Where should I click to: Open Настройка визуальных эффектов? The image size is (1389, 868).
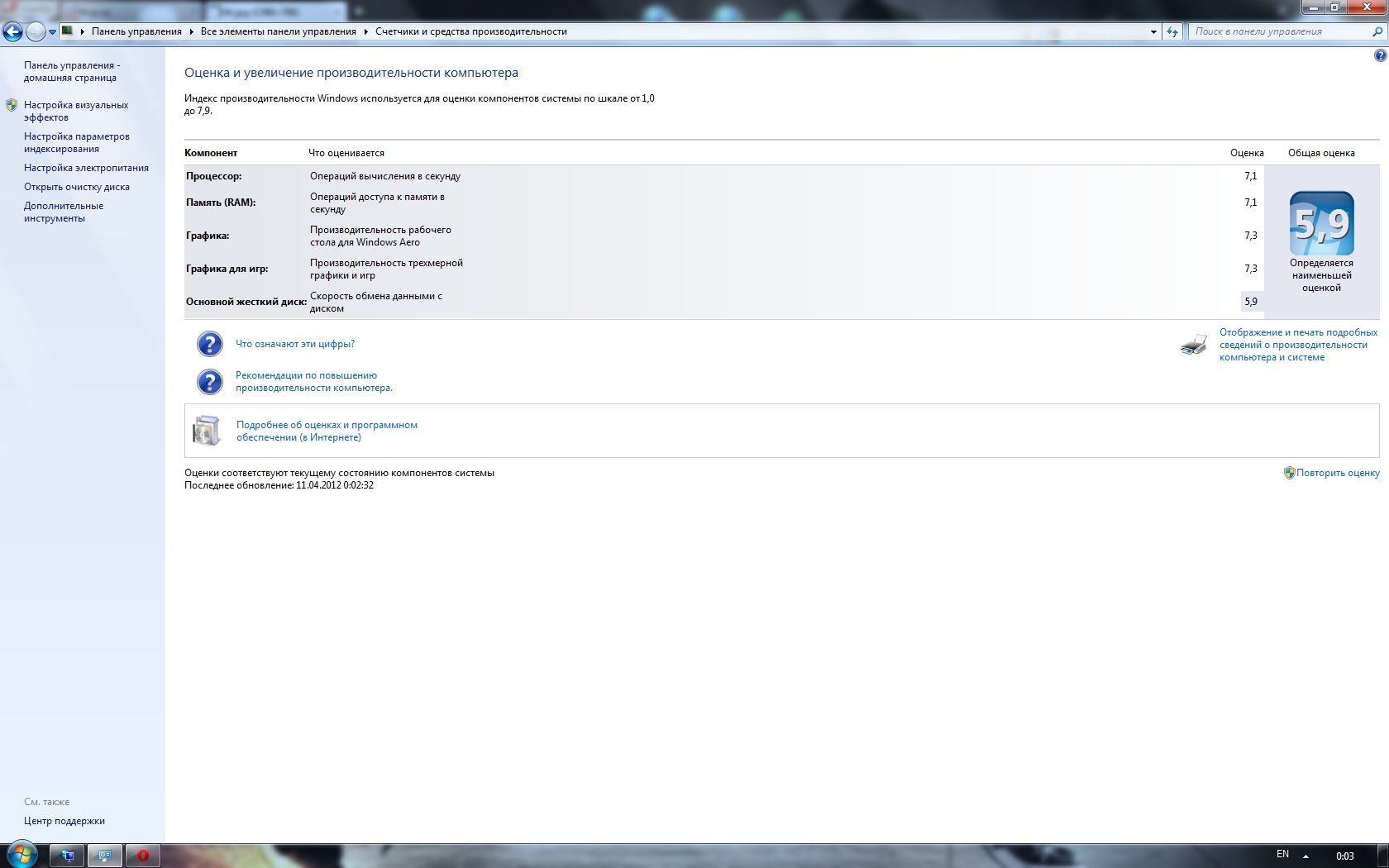pyautogui.click(x=76, y=111)
